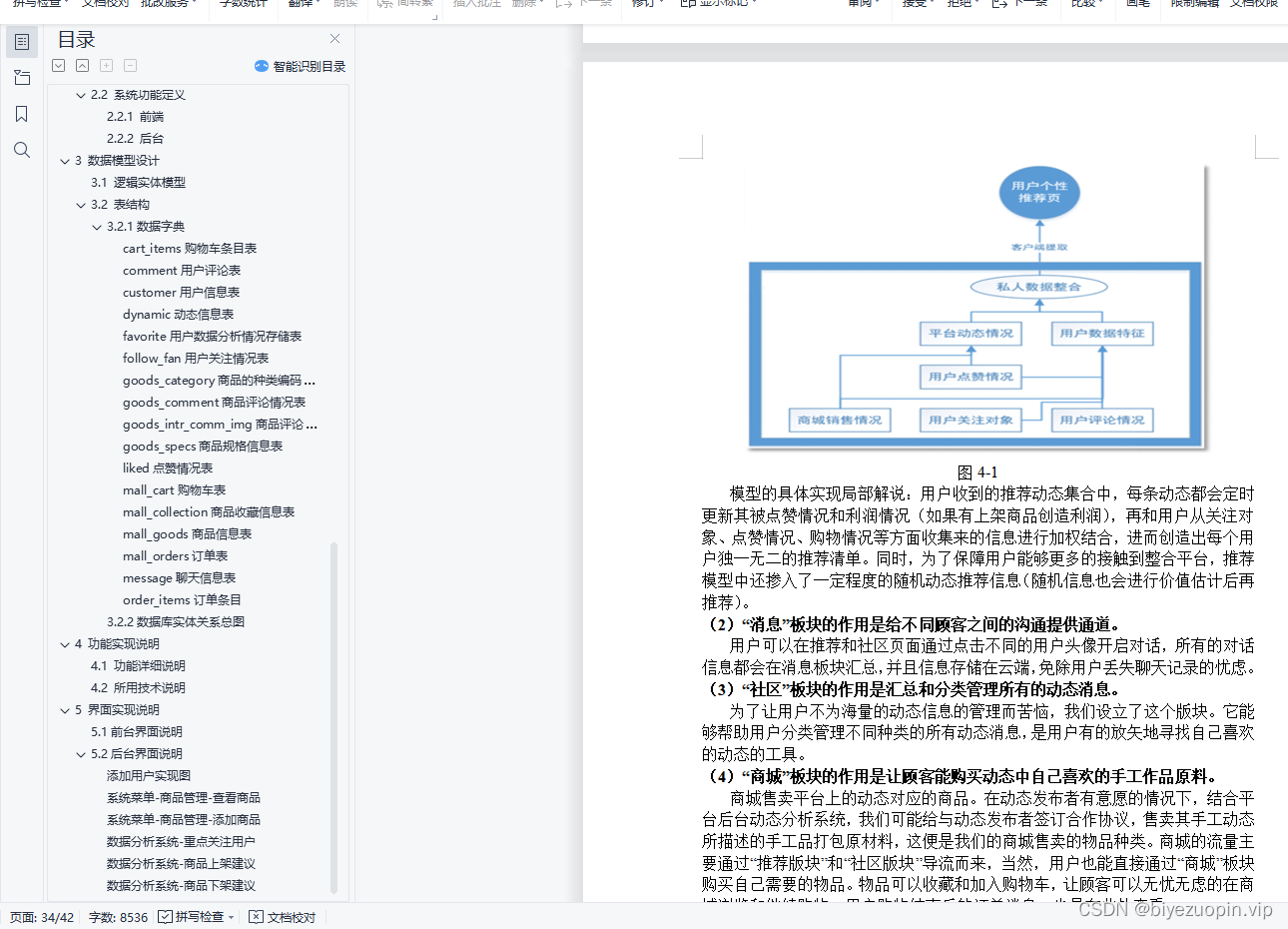Collapse all outline levels button
Image resolution: width=1288 pixels, height=929 pixels.
(x=83, y=66)
